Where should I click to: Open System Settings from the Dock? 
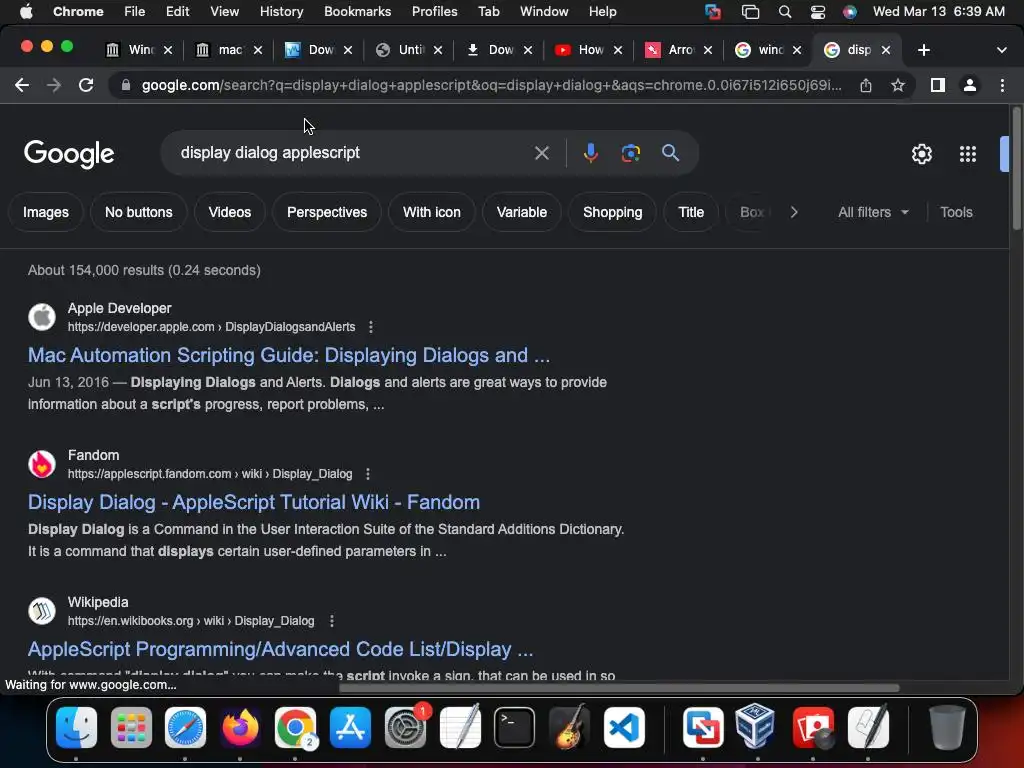click(x=405, y=728)
